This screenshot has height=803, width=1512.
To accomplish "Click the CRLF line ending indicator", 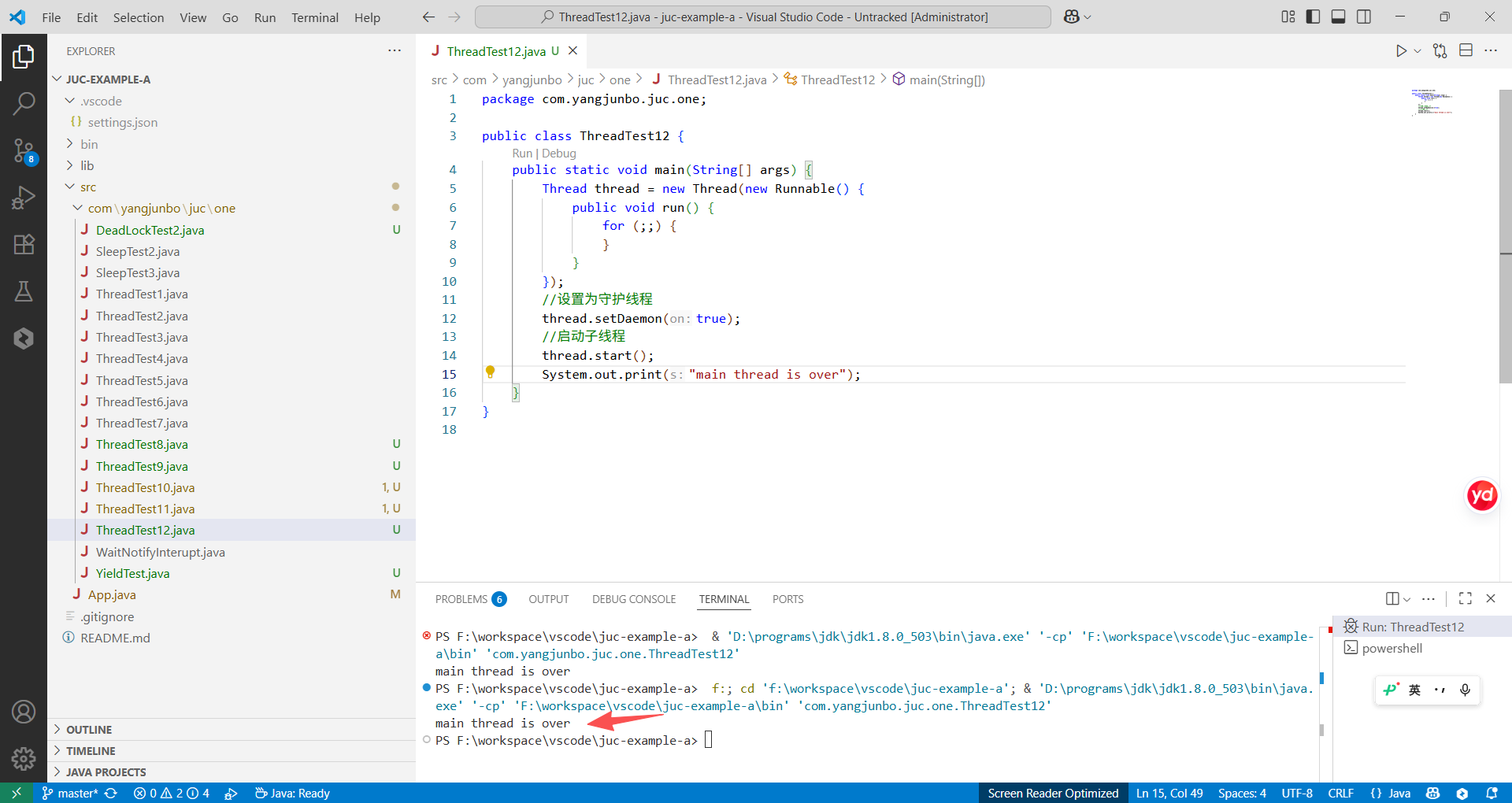I will [1340, 793].
